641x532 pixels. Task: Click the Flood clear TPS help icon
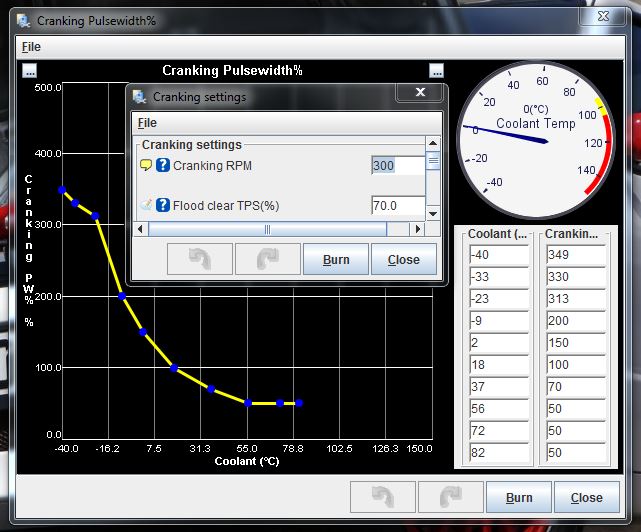tap(164, 206)
